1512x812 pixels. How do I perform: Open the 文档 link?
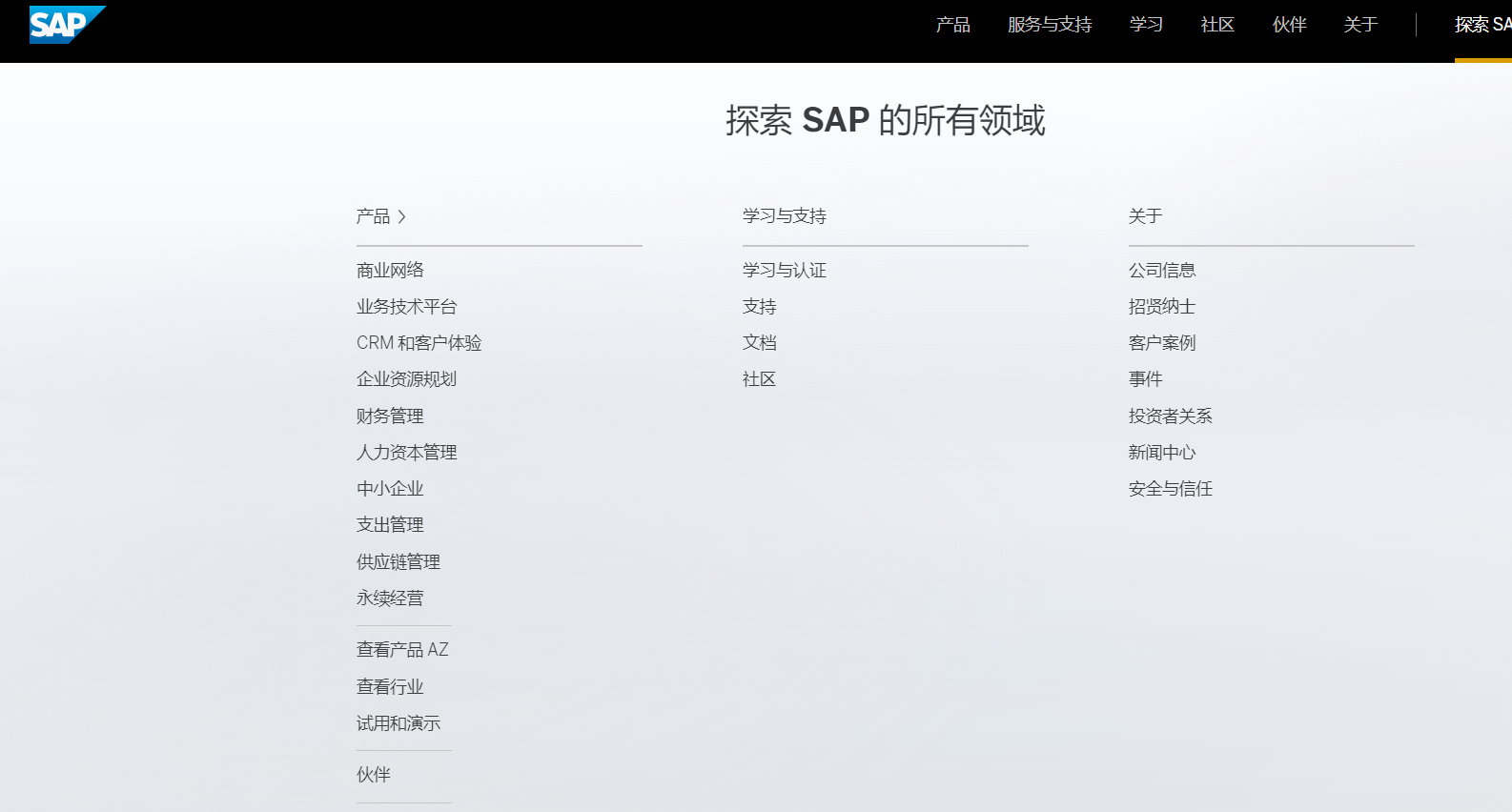(x=760, y=343)
